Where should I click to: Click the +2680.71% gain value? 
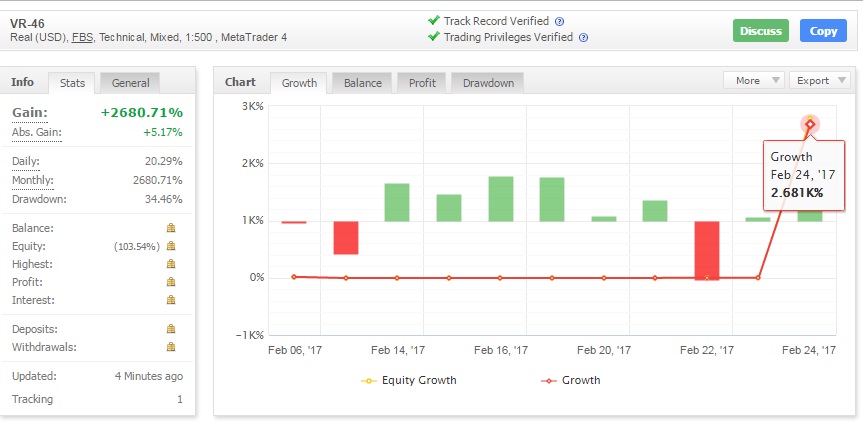(x=141, y=113)
